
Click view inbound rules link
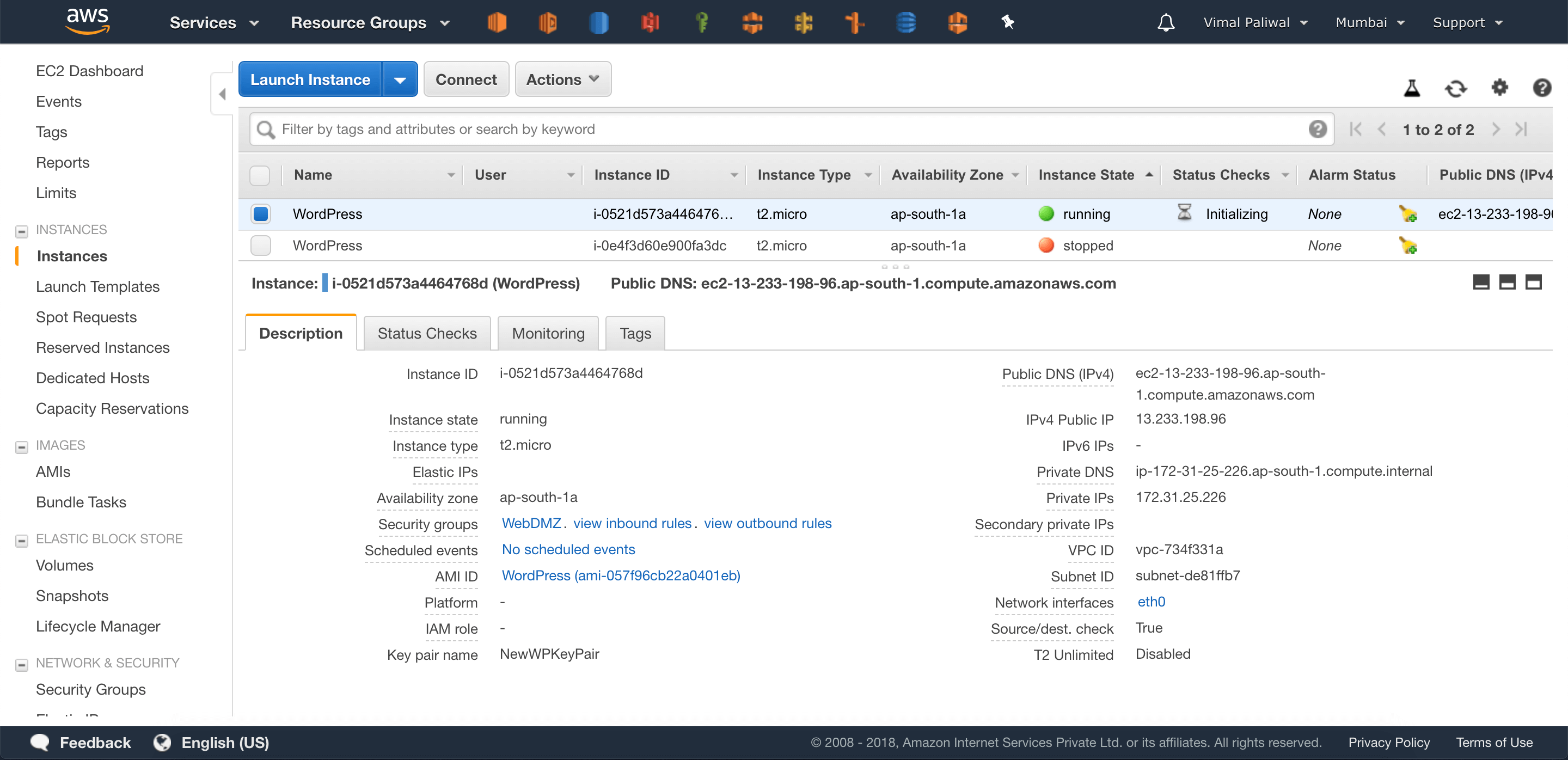tap(632, 523)
